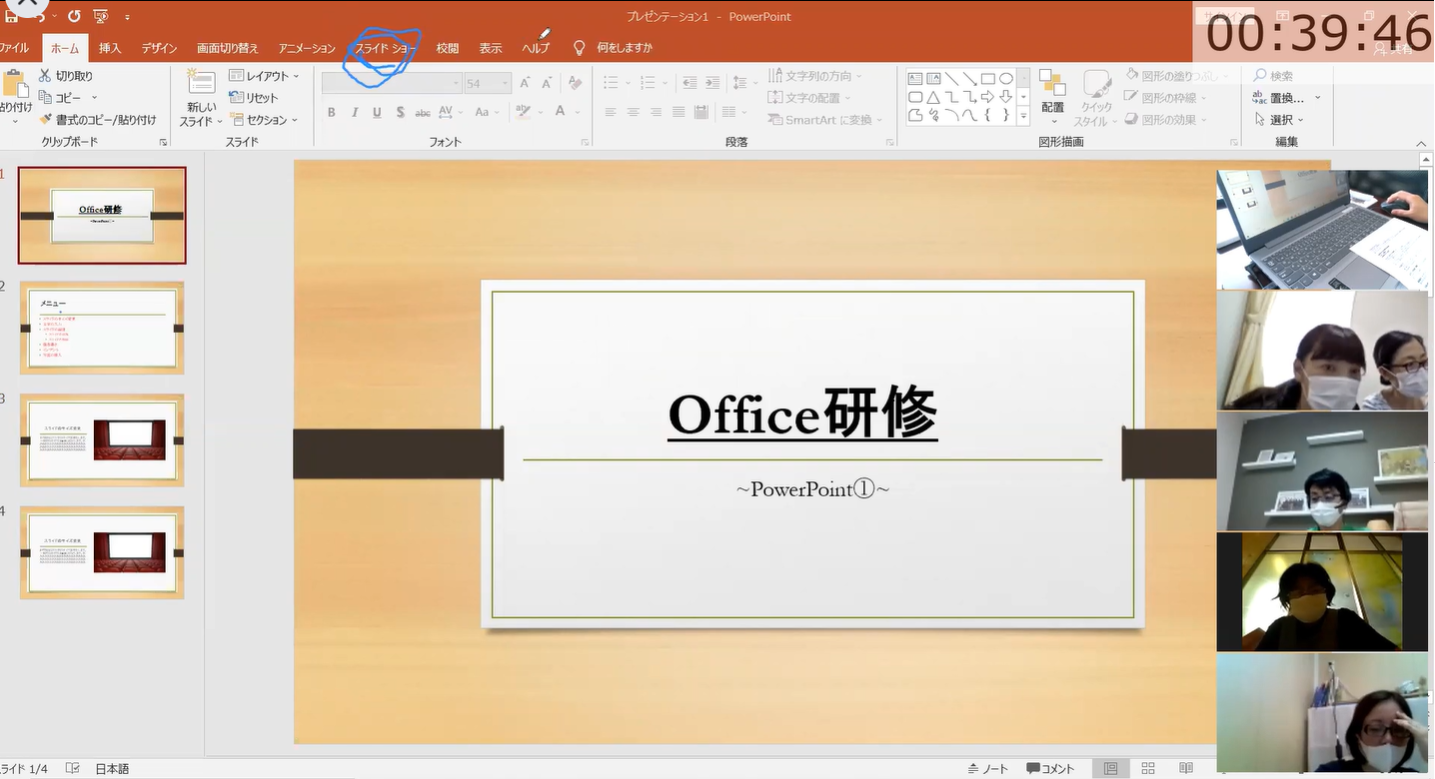Expand the shapes gallery with its More arrow
This screenshot has height=779, width=1435.
1023,116
